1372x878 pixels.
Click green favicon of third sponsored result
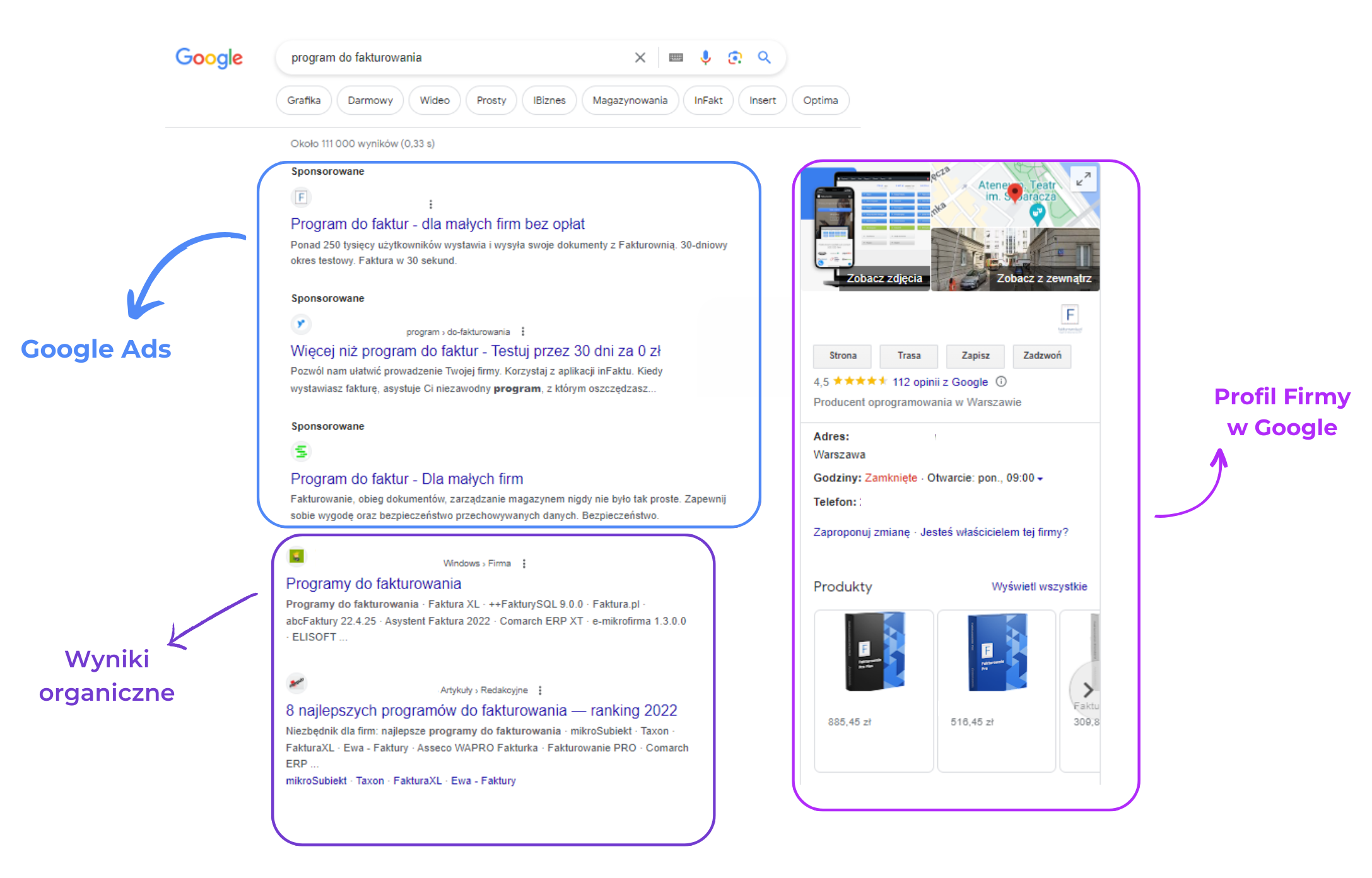coord(301,452)
